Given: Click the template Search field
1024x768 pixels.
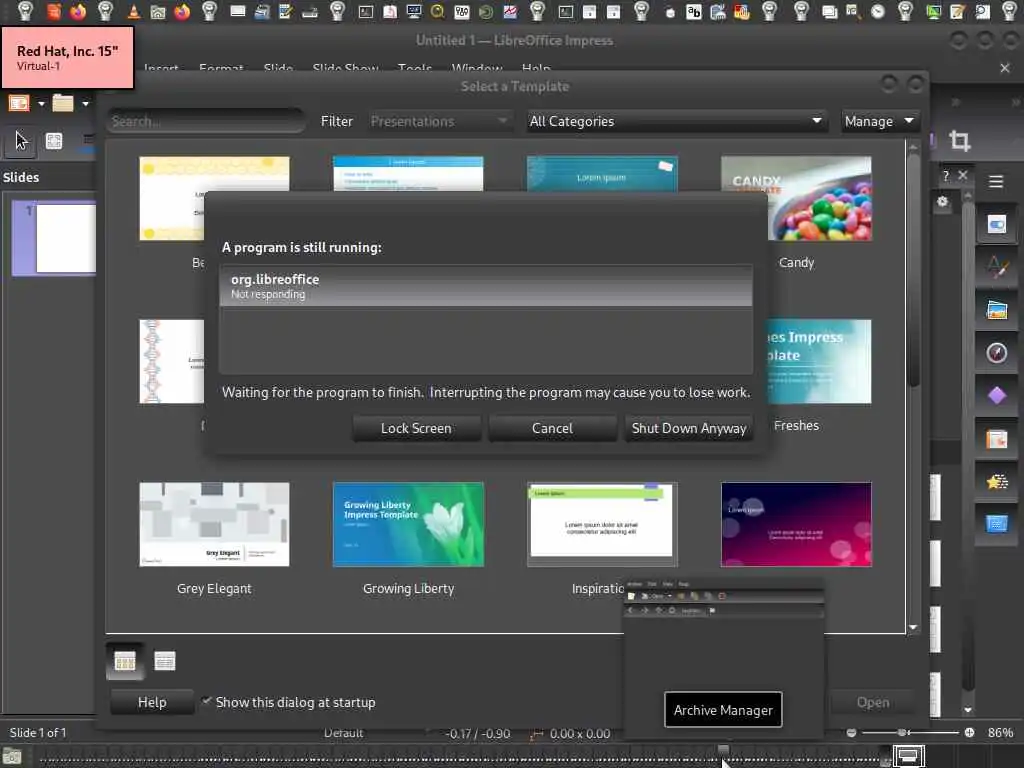Looking at the screenshot, I should (206, 121).
